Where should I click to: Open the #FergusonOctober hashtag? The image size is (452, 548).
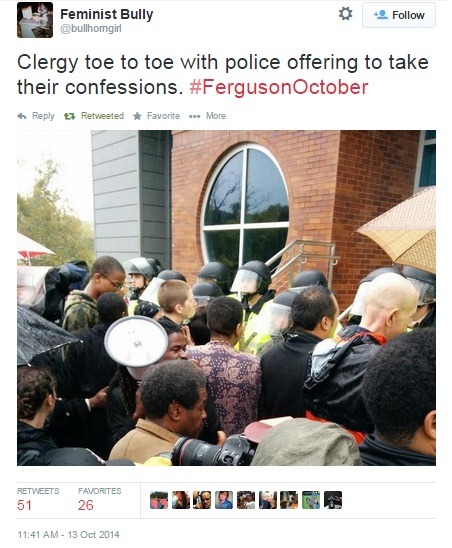pos(279,87)
